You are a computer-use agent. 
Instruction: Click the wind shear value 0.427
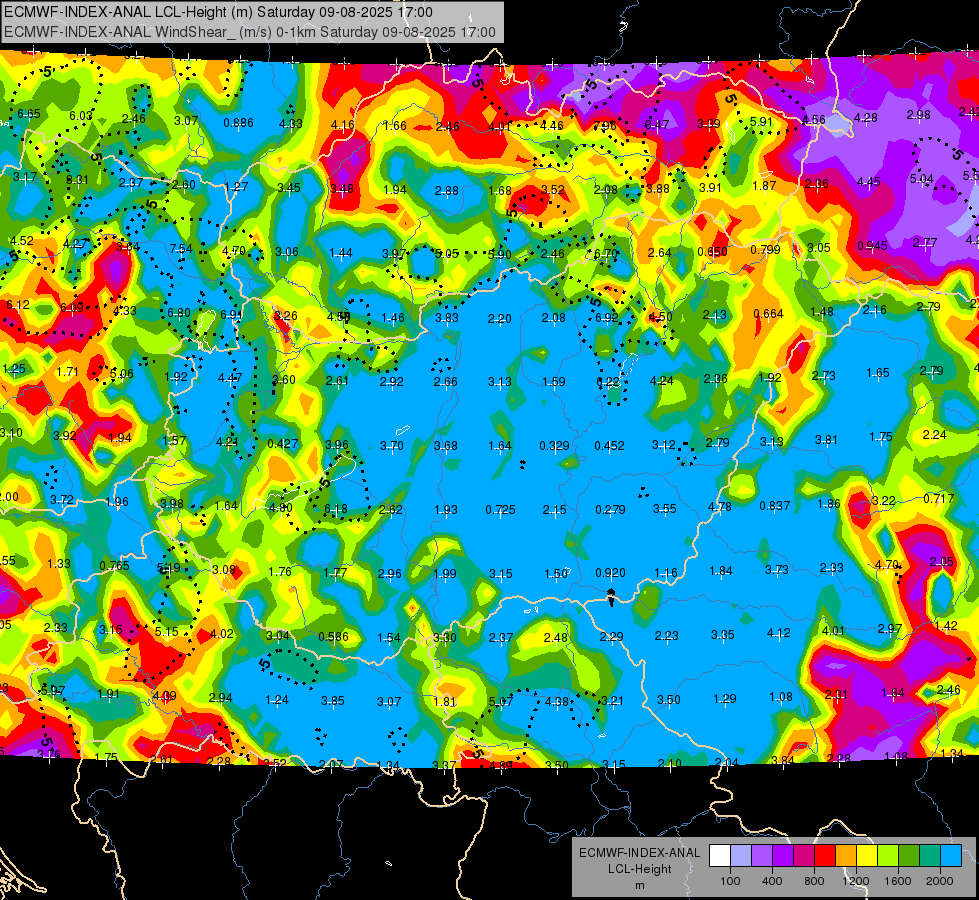point(282,443)
